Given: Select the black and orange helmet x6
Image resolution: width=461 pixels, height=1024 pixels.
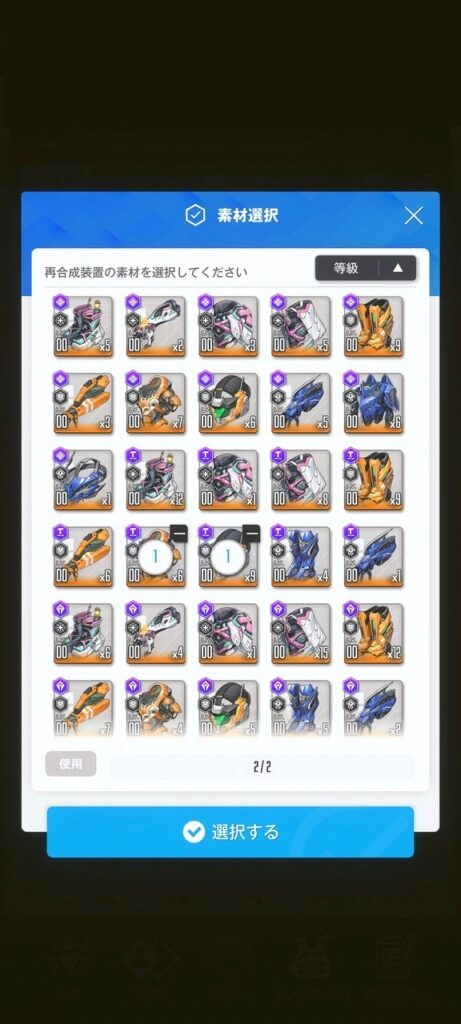Looking at the screenshot, I should tap(229, 403).
